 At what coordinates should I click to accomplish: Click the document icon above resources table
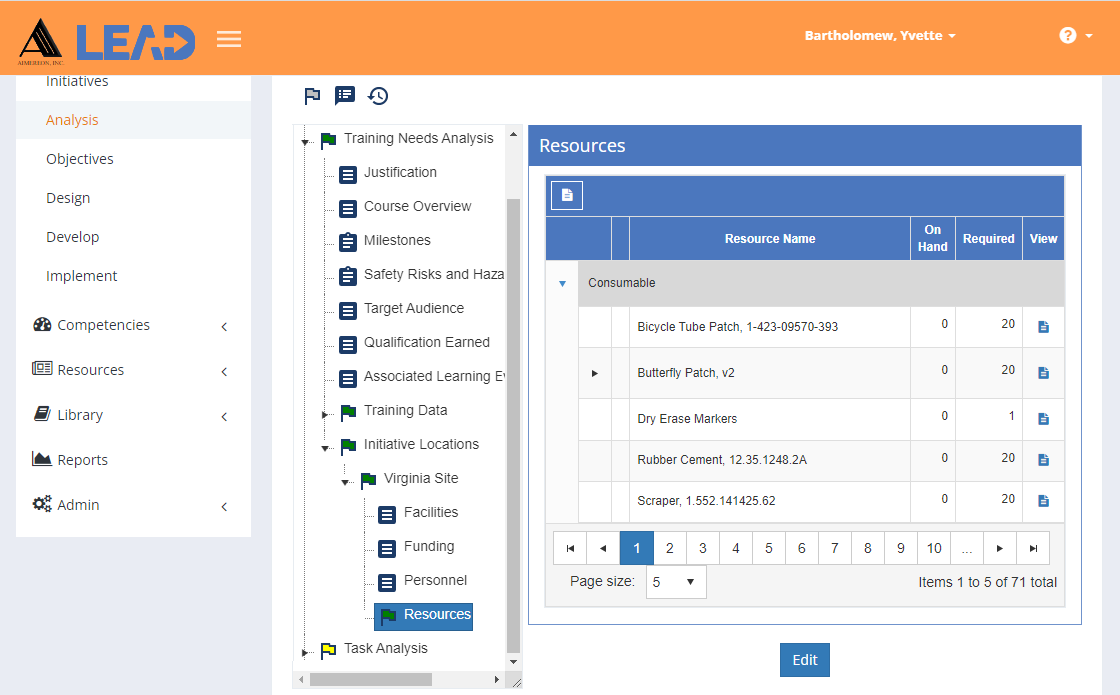(567, 195)
